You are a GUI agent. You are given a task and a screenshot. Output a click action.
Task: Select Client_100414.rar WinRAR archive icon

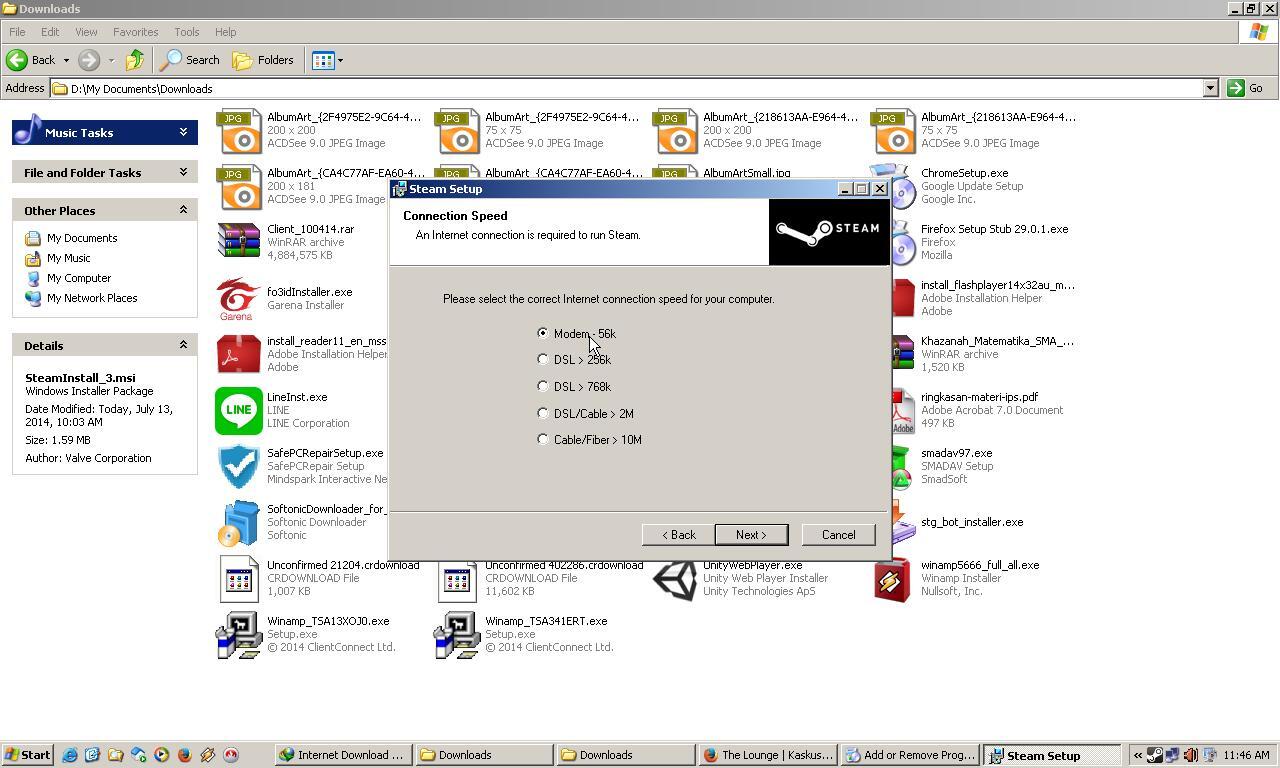(x=239, y=242)
